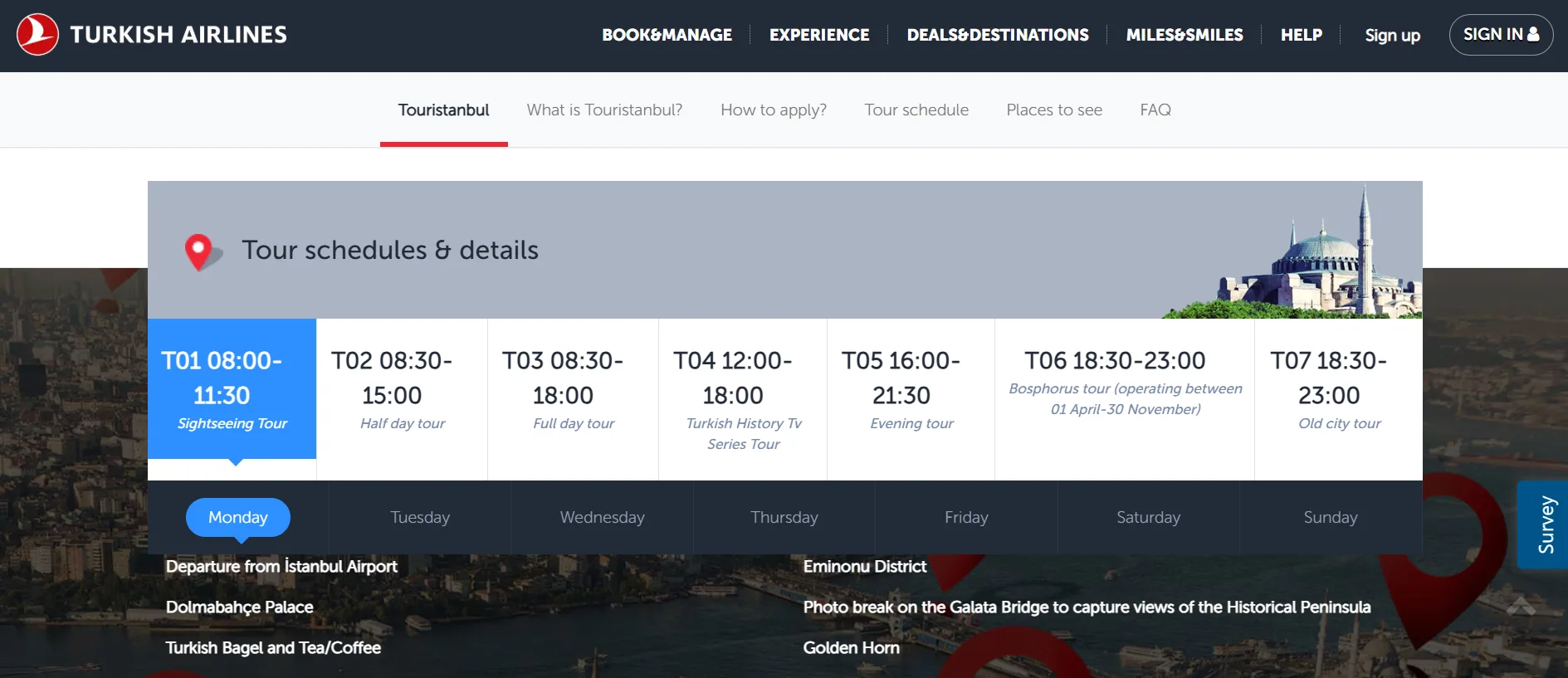Open the FAQ tab
1568x678 pixels.
click(1155, 110)
